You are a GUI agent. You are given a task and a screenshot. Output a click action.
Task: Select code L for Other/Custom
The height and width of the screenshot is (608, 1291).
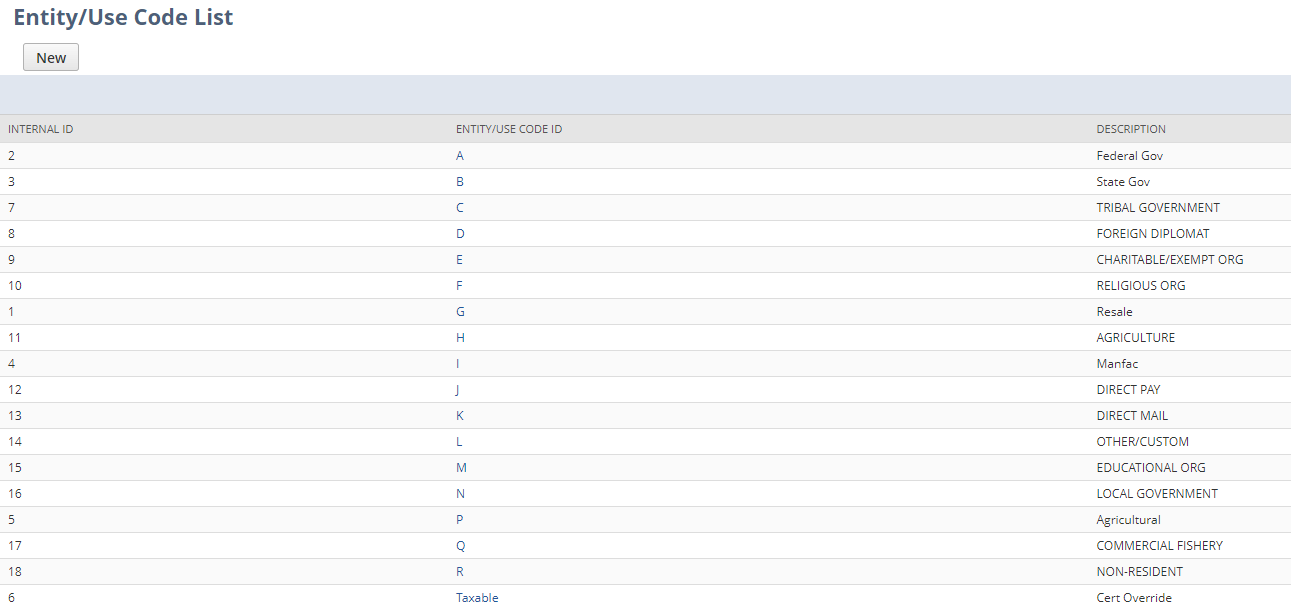[x=458, y=441]
